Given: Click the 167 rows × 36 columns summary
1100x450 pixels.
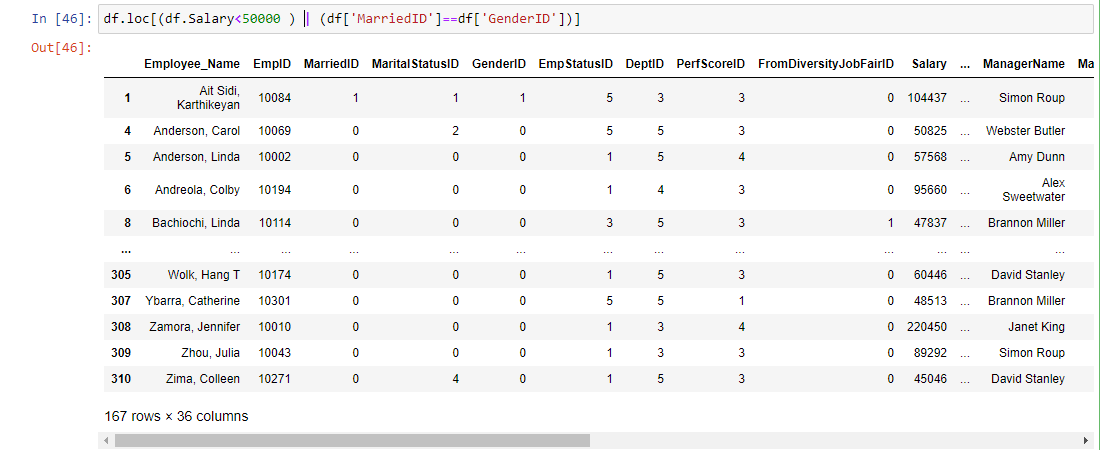Looking at the screenshot, I should [176, 416].
